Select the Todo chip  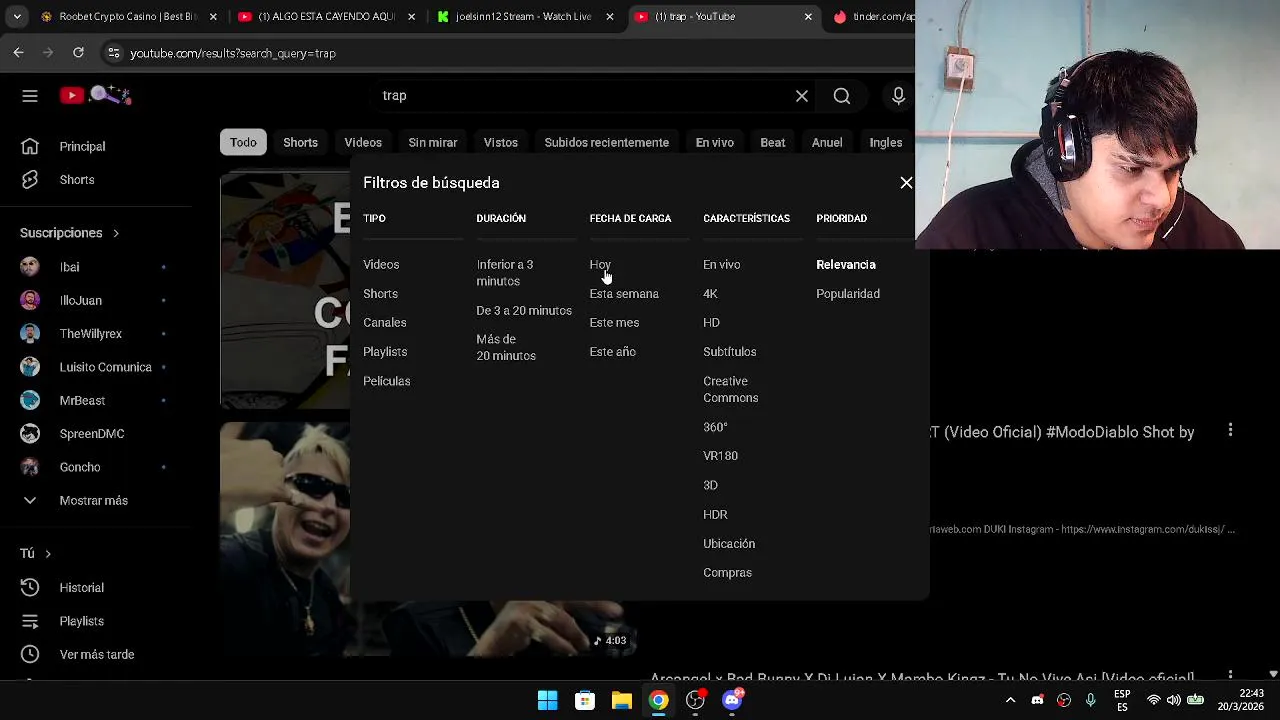pyautogui.click(x=243, y=142)
